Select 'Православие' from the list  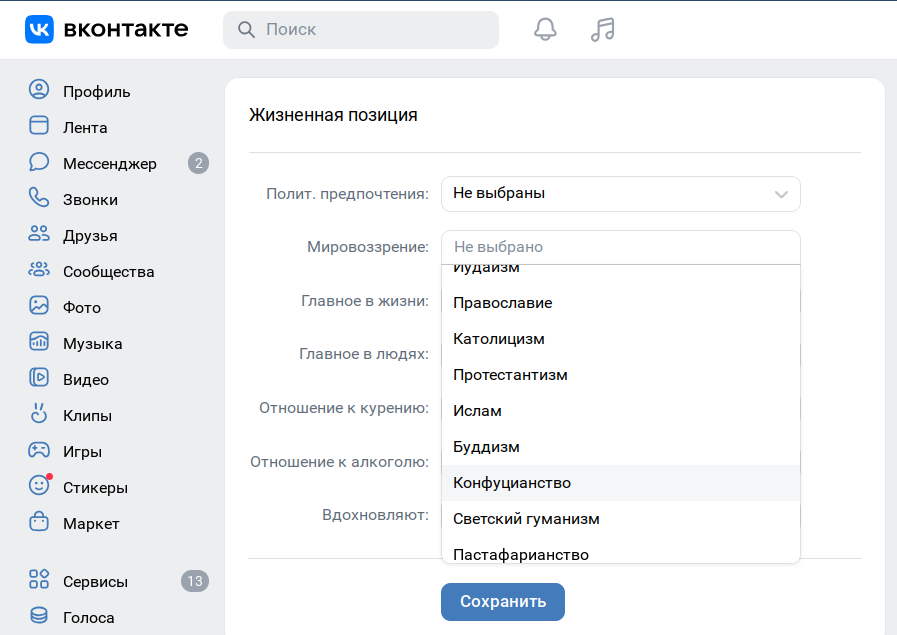(x=502, y=303)
